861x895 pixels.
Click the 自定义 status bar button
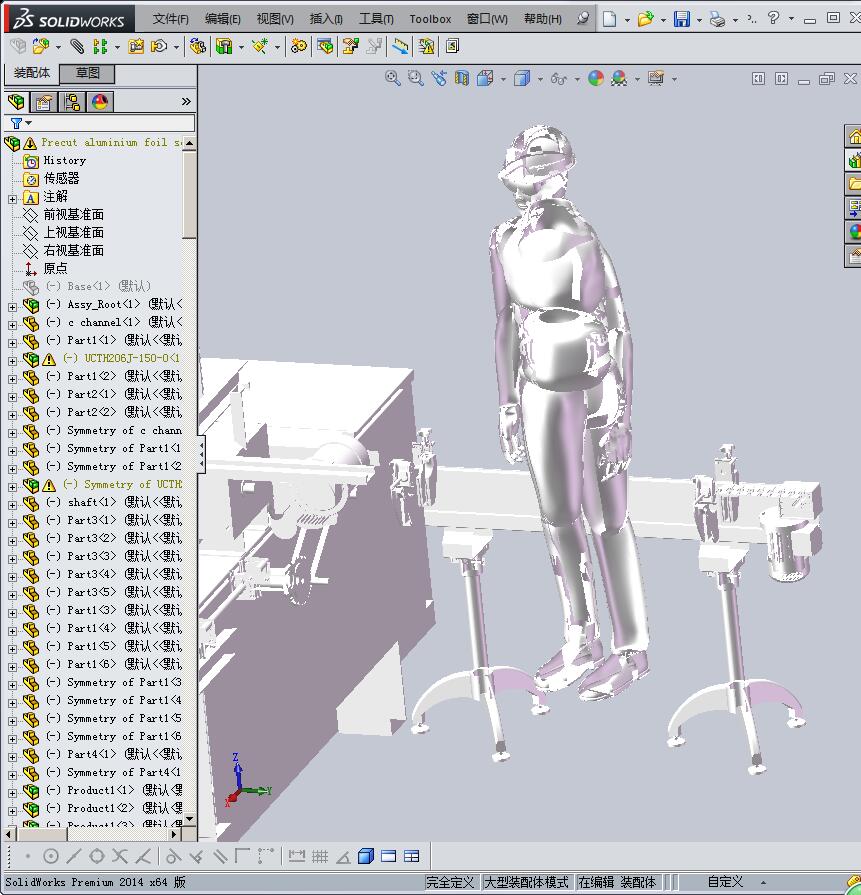[725, 882]
